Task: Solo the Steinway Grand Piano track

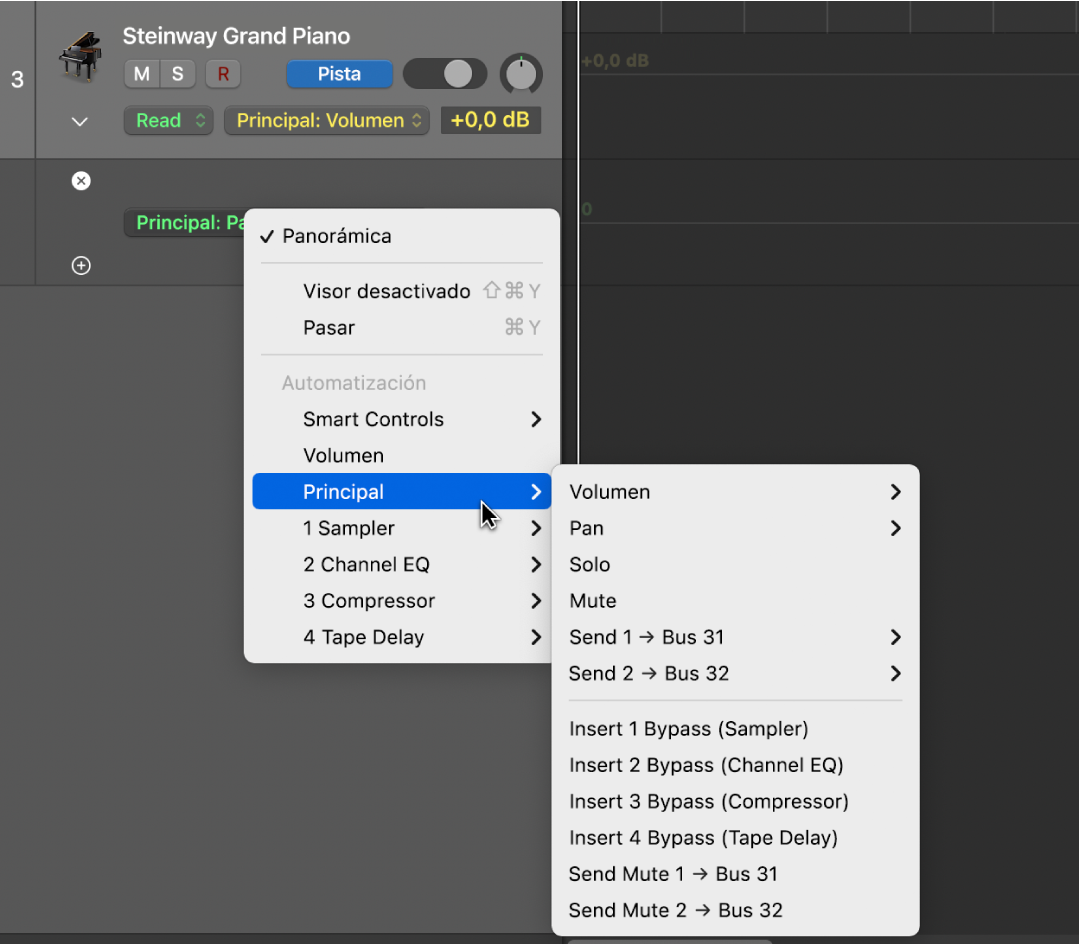Action: [177, 74]
